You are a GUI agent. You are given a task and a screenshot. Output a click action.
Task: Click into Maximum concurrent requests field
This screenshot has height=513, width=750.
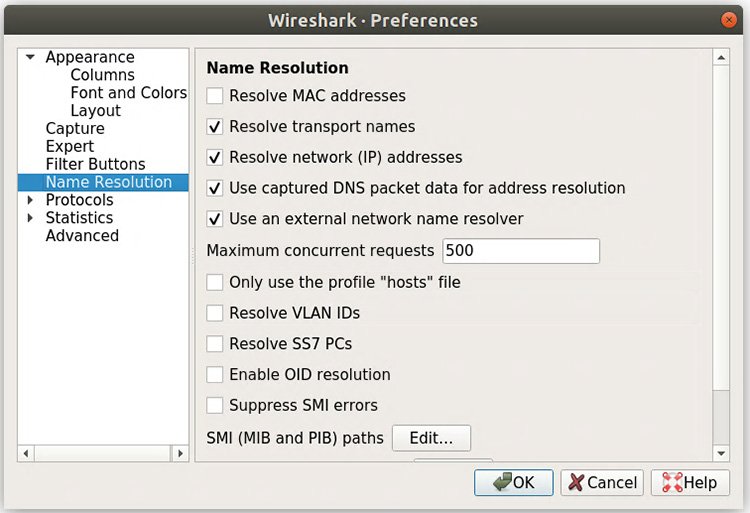tap(520, 251)
